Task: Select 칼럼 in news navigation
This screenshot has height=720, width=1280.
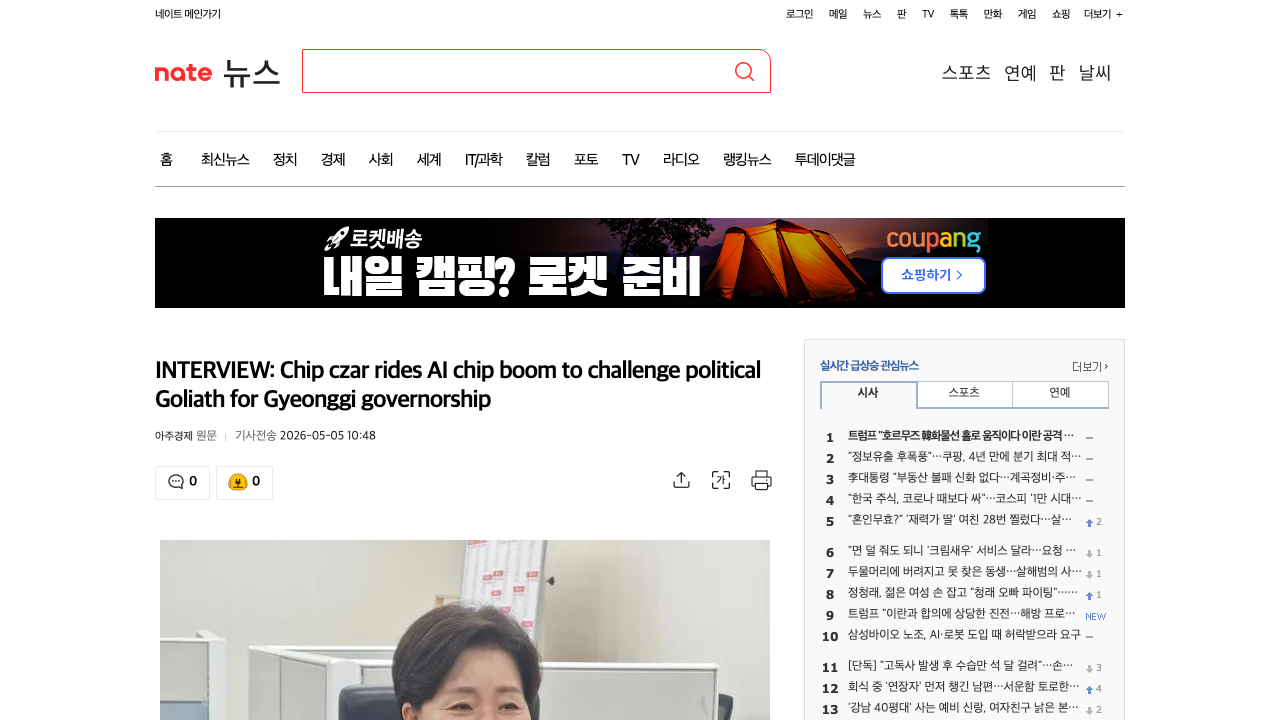Action: click(538, 159)
